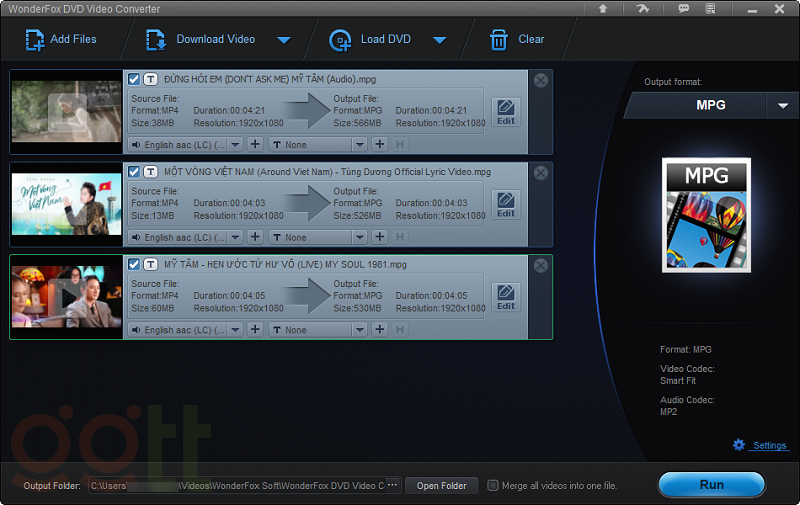800x505 pixels.
Task: Remove the MỘT VÒNG VIỆT NAM video from list
Action: pyautogui.click(x=541, y=172)
